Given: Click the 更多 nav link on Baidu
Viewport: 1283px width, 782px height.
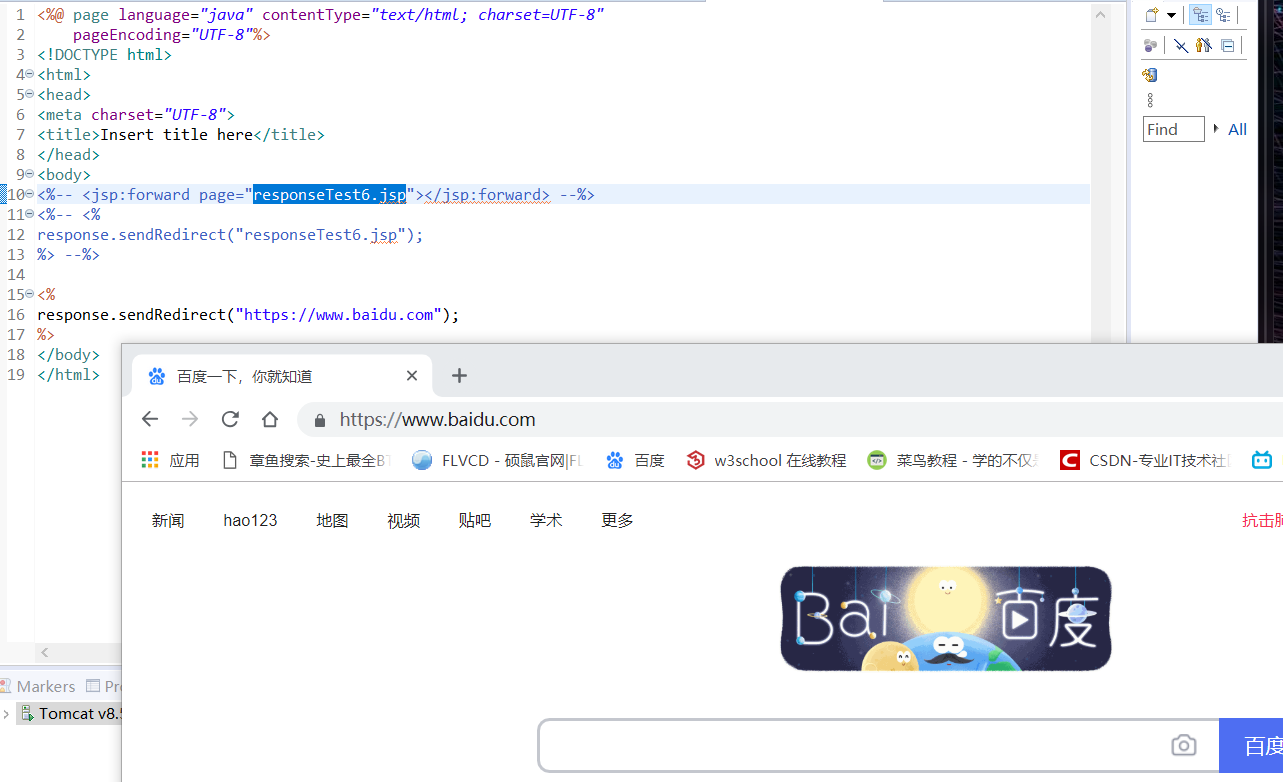Looking at the screenshot, I should coord(617,520).
